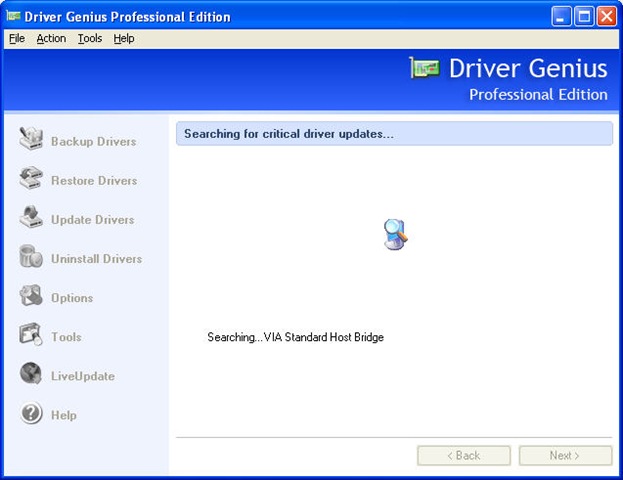Click the Driver Genius banner logo icon

(x=425, y=68)
